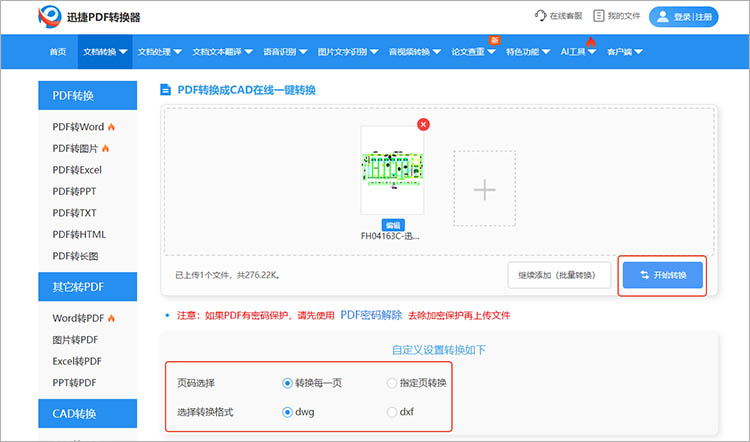
Task: Select PDF转TXT in sidebar
Action: tap(74, 213)
